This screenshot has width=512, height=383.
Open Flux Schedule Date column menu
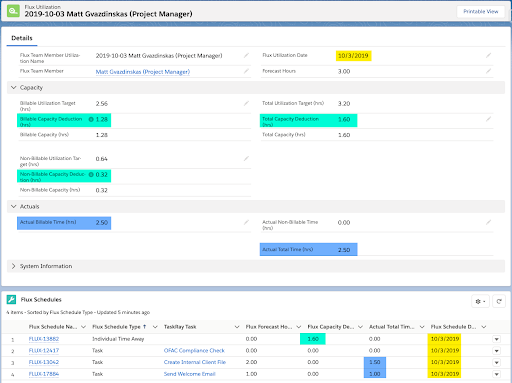click(x=484, y=327)
